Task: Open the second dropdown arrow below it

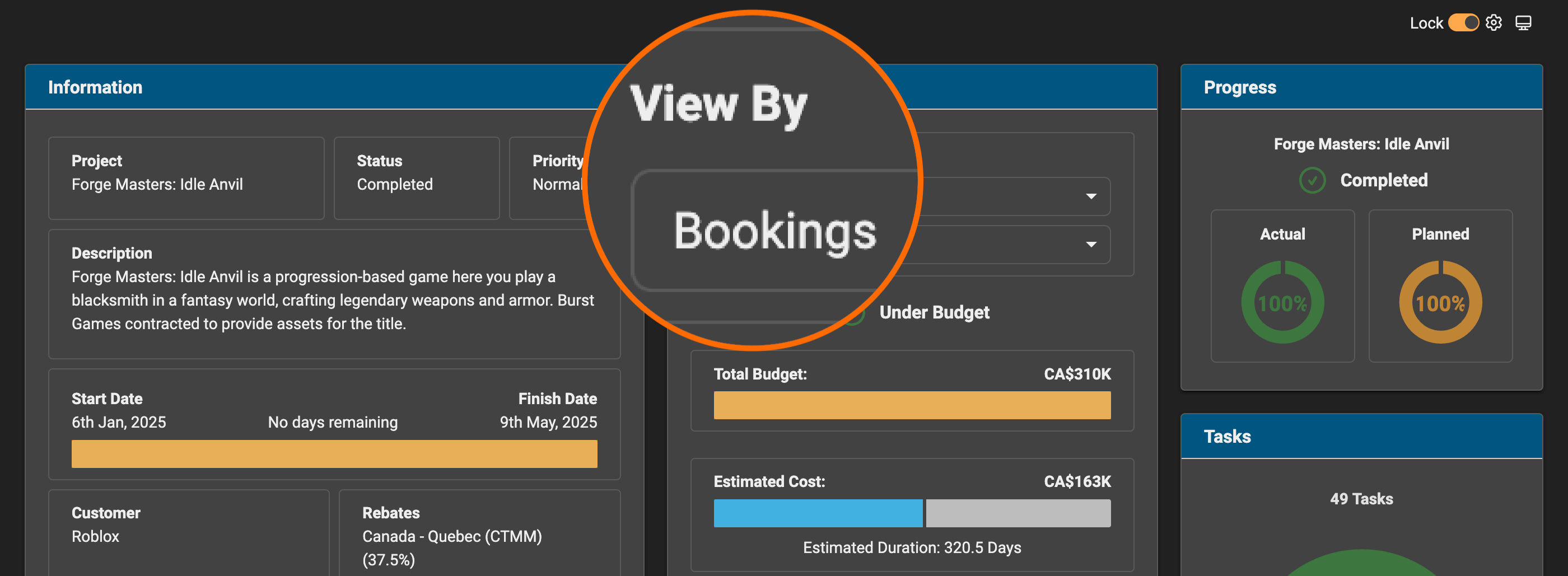Action: coord(1091,245)
